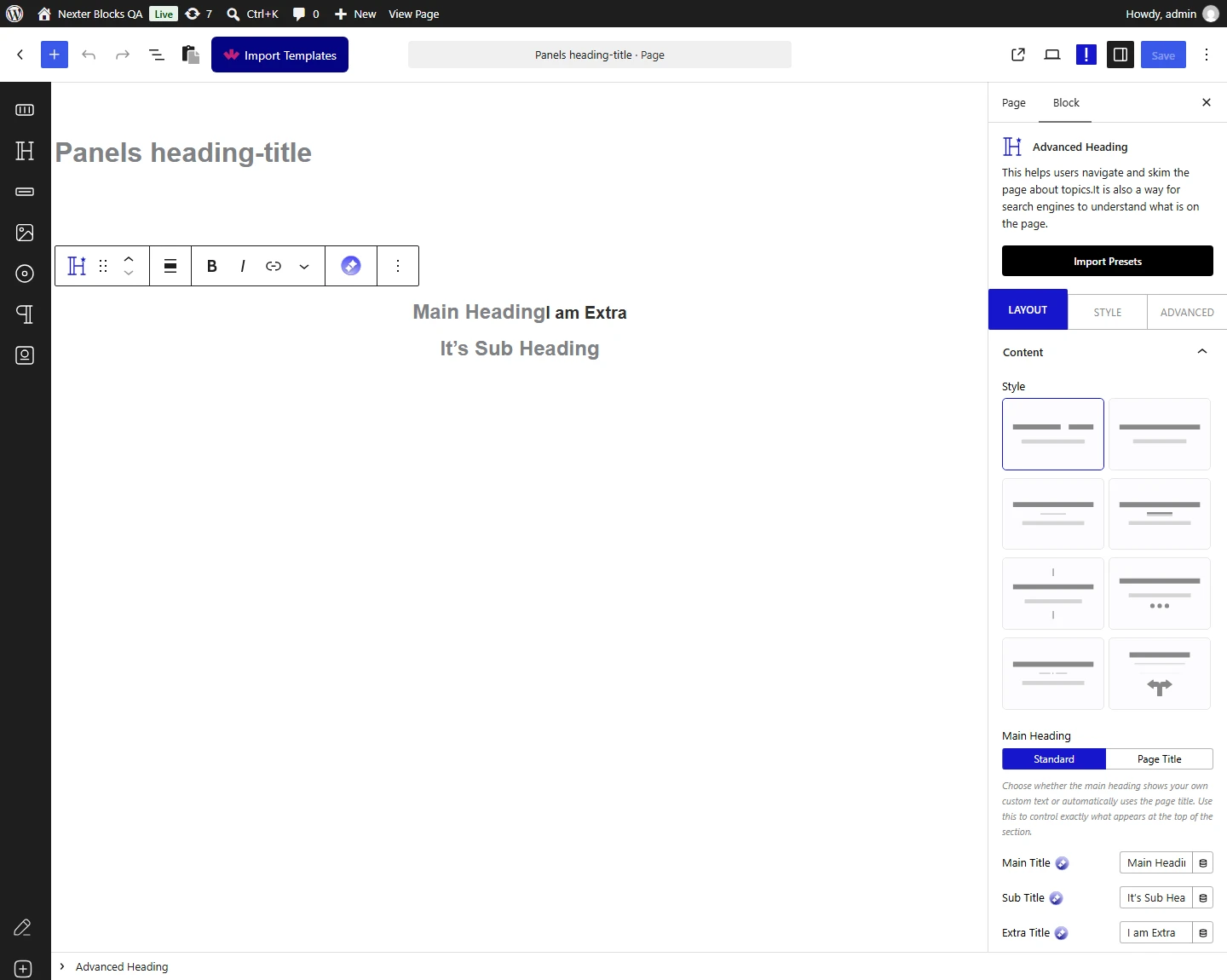Screen dimensions: 1227x980
Task: Open device preview dropdown
Action: click(x=1052, y=55)
